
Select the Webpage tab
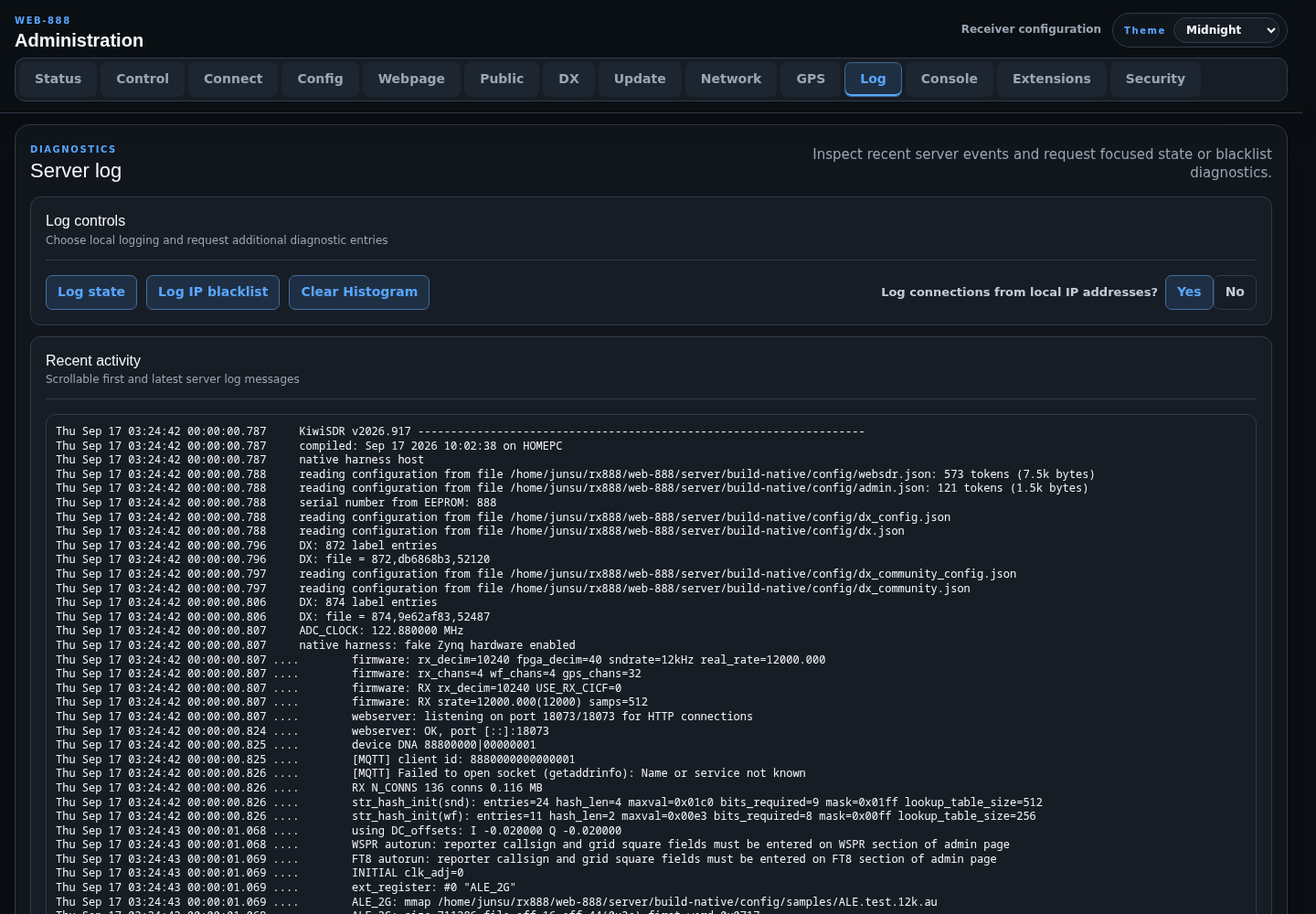[411, 80]
